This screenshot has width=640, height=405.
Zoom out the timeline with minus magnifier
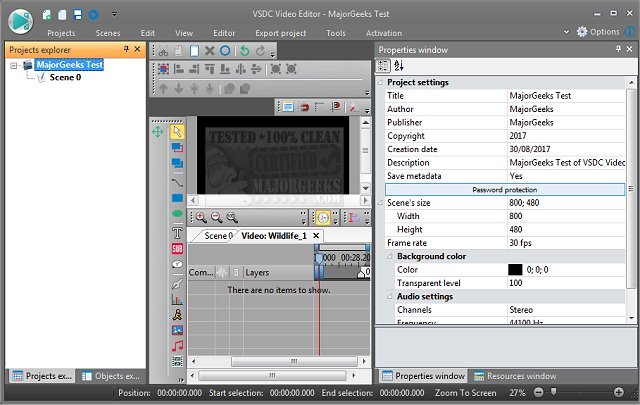click(x=216, y=217)
